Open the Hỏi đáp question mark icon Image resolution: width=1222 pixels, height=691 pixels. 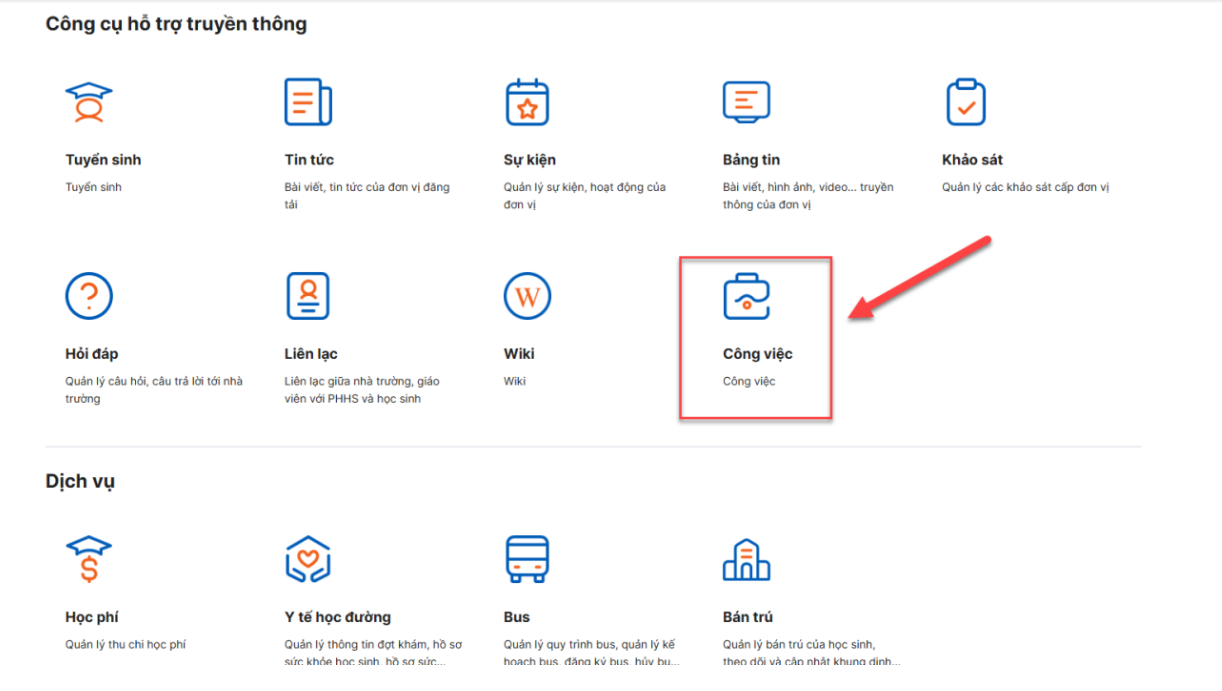tap(89, 296)
